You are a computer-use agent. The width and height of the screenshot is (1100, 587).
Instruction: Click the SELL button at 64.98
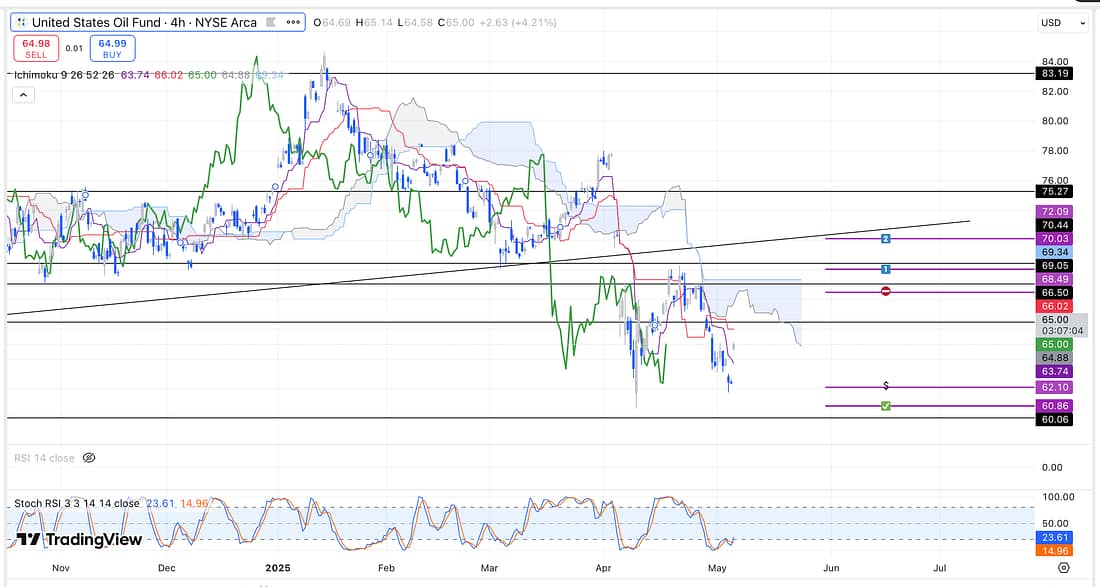(x=34, y=47)
